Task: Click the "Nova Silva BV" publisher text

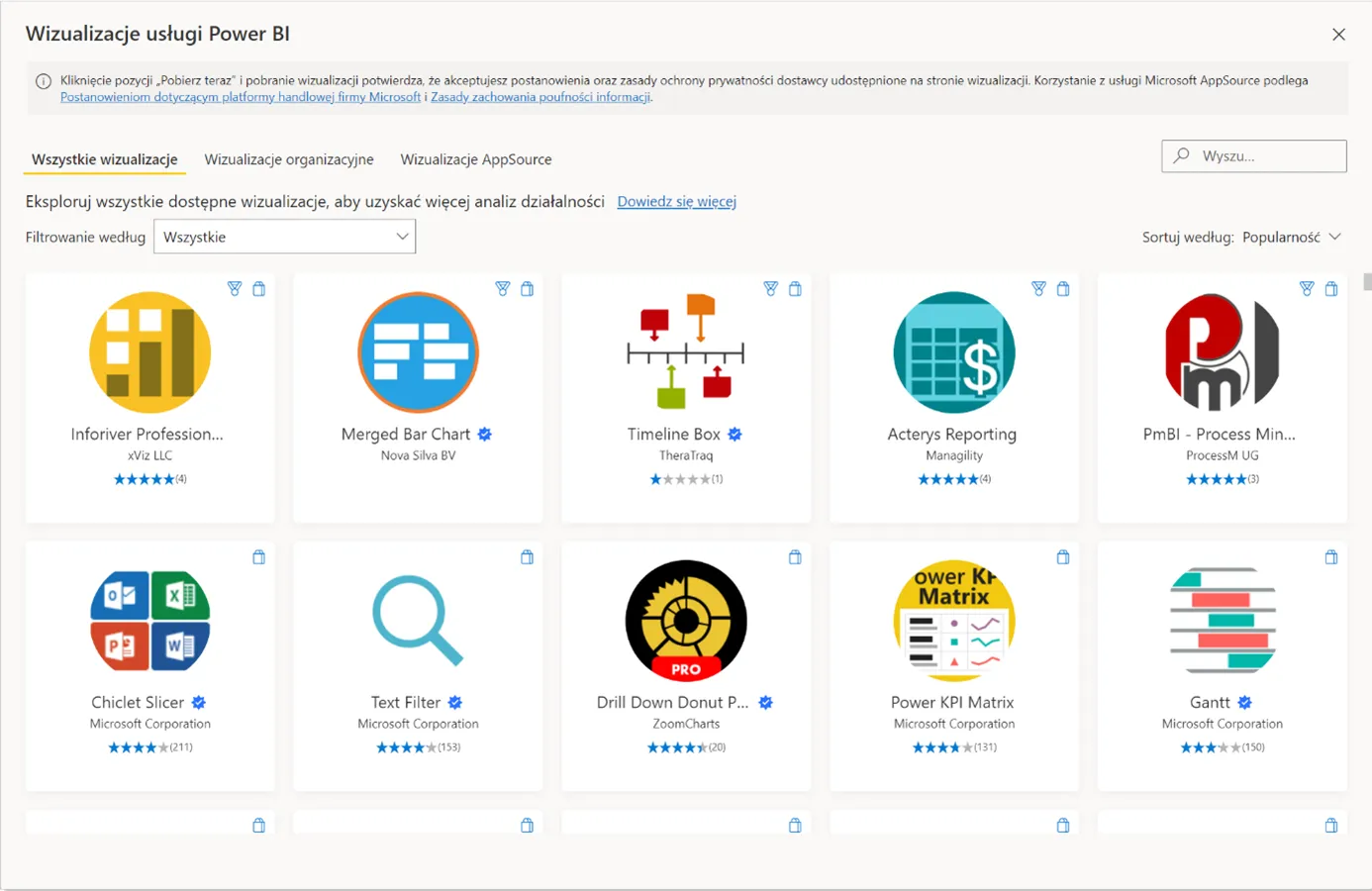Action: click(419, 455)
